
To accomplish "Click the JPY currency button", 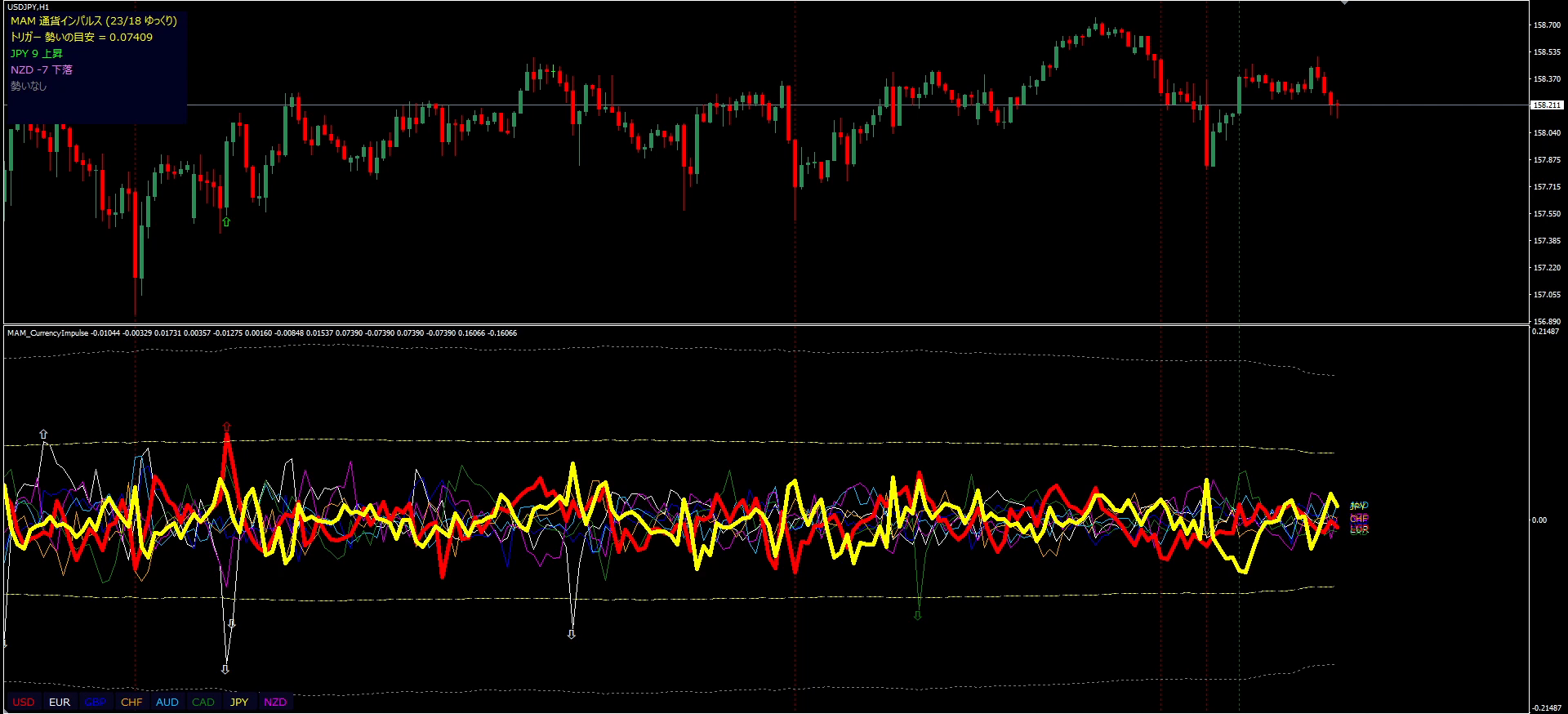I will tap(239, 702).
